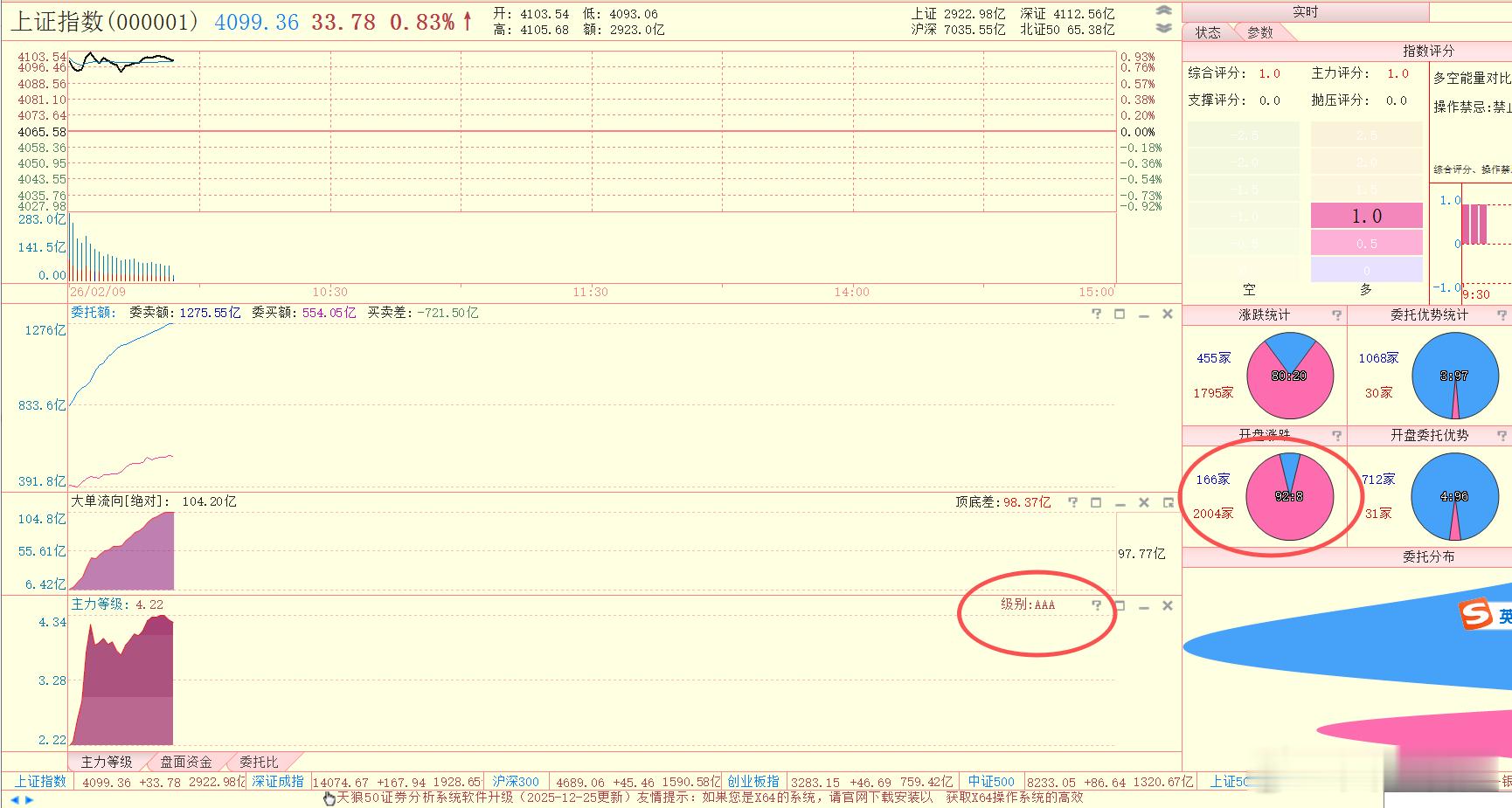This screenshot has width=1512, height=808.
Task: Click the double up-arrow collapse icon at top
Action: click(x=1163, y=10)
